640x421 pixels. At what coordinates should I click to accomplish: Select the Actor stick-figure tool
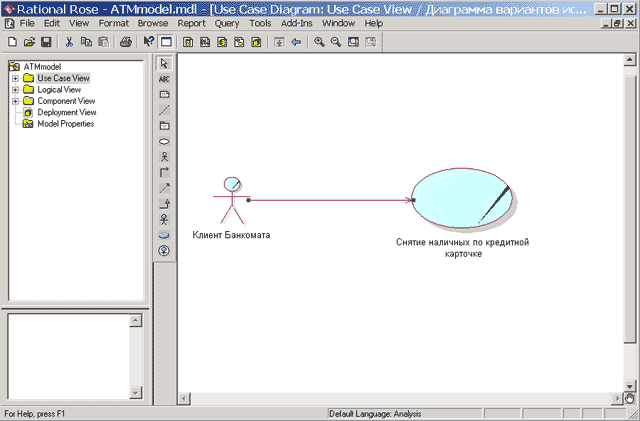tap(164, 157)
